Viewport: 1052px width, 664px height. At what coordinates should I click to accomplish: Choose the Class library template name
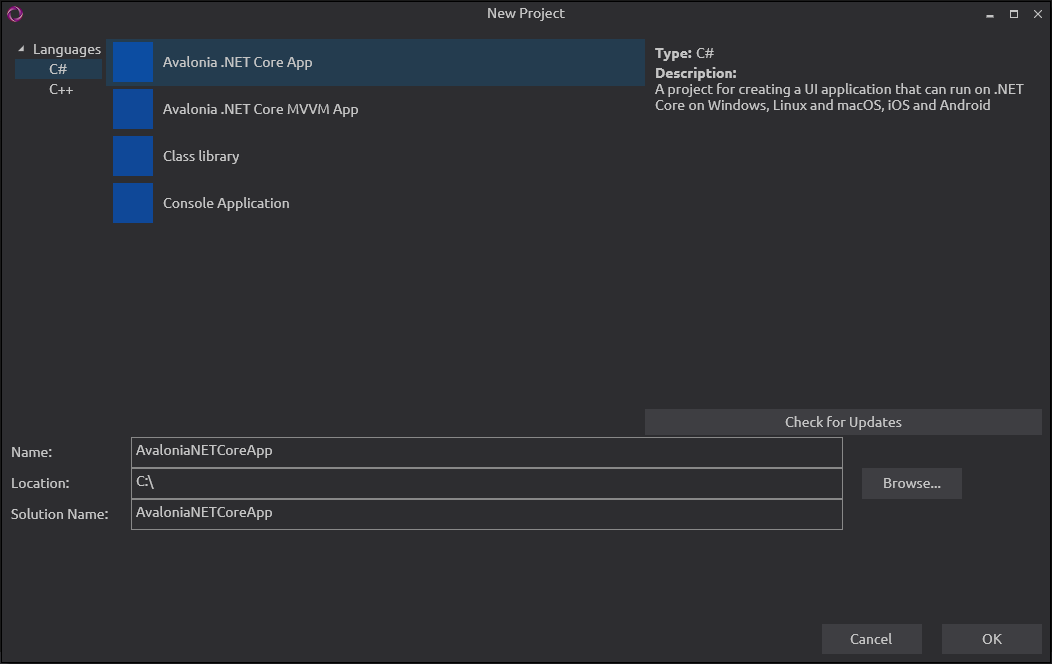(201, 156)
